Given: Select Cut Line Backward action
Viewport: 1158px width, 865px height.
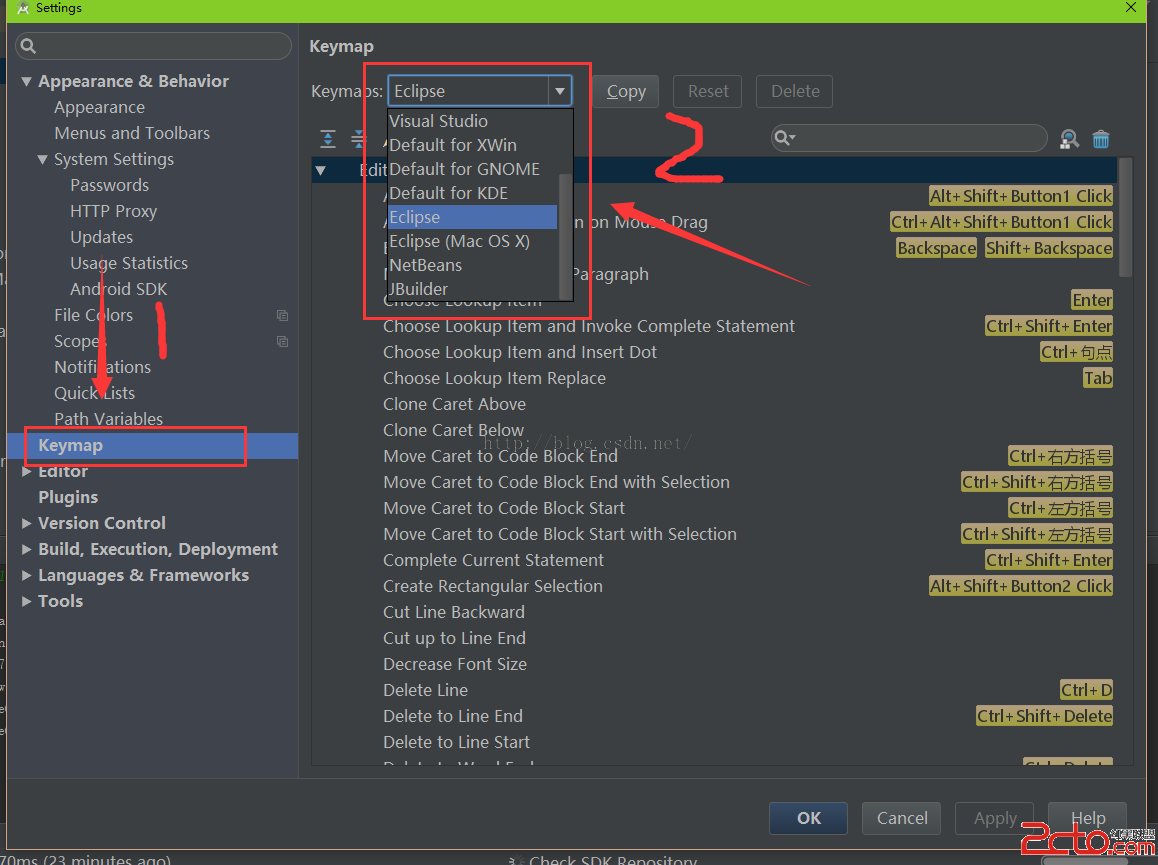Looking at the screenshot, I should 454,612.
